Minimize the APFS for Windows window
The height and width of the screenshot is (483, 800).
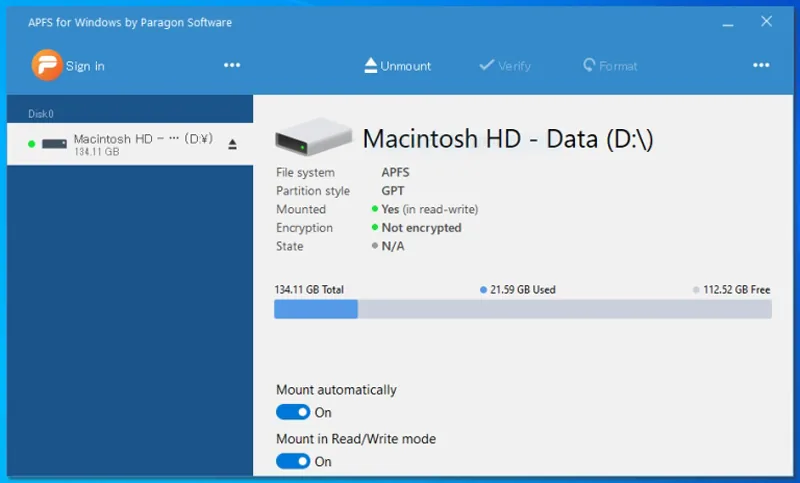pos(728,23)
